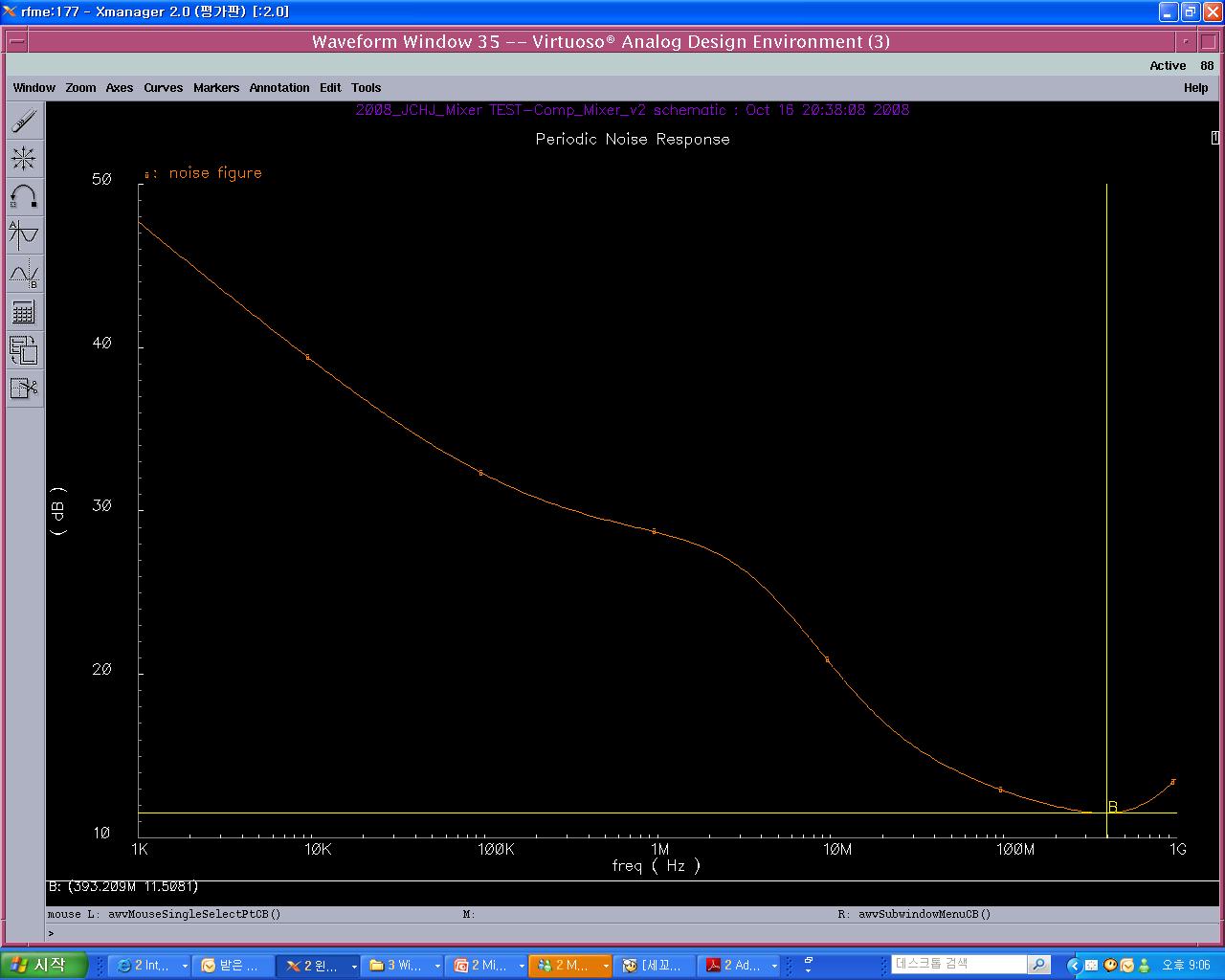
Task: Select the scissors cut subwindow icon
Action: [x=24, y=389]
